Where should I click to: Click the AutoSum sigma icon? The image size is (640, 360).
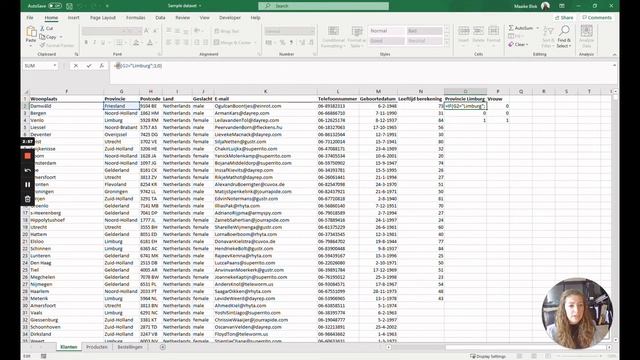[511, 28]
